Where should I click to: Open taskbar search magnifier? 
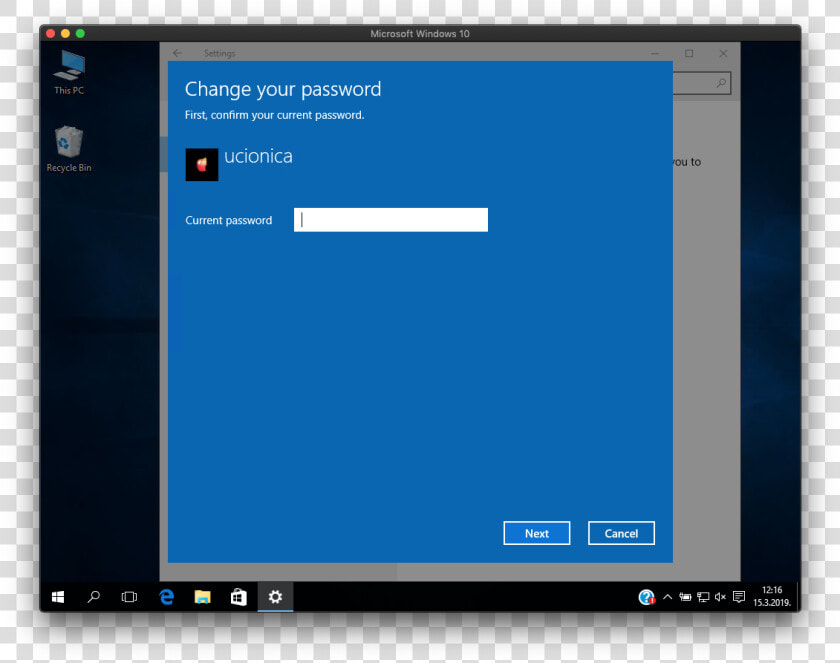click(93, 597)
